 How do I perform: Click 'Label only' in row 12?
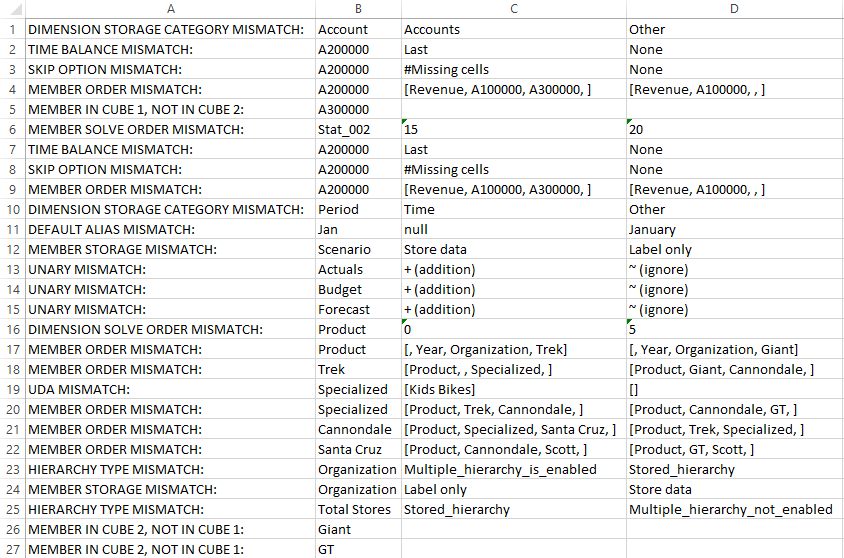click(x=735, y=250)
